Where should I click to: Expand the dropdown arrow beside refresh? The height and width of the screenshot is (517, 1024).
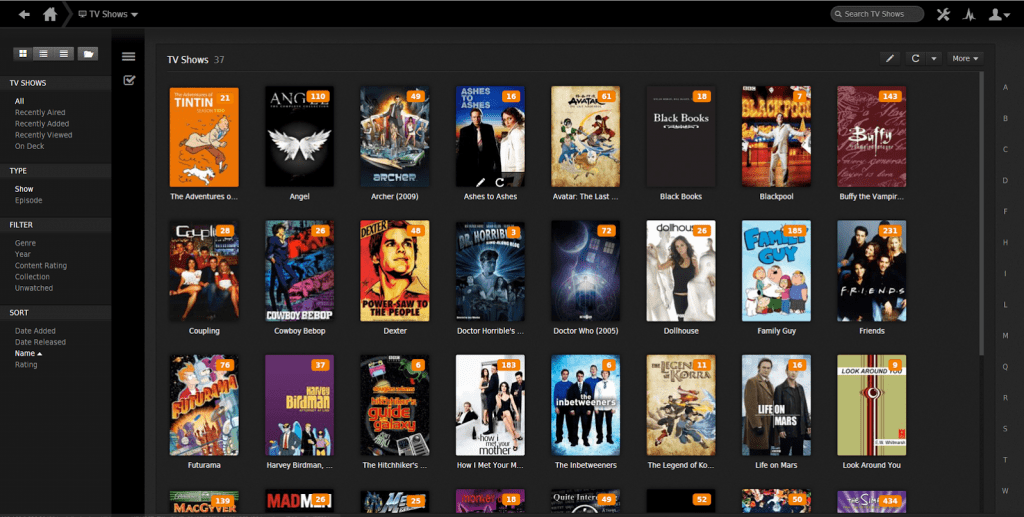coord(934,59)
